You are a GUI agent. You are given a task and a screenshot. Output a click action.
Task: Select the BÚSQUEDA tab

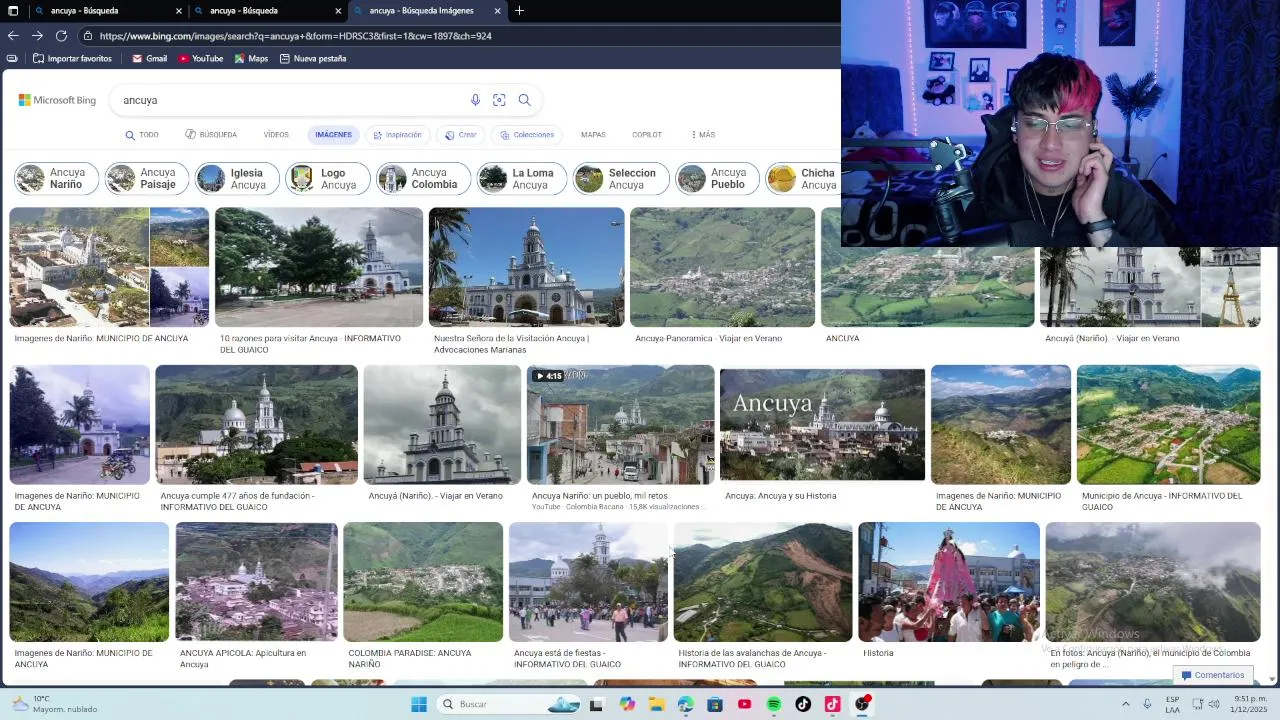pyautogui.click(x=211, y=135)
